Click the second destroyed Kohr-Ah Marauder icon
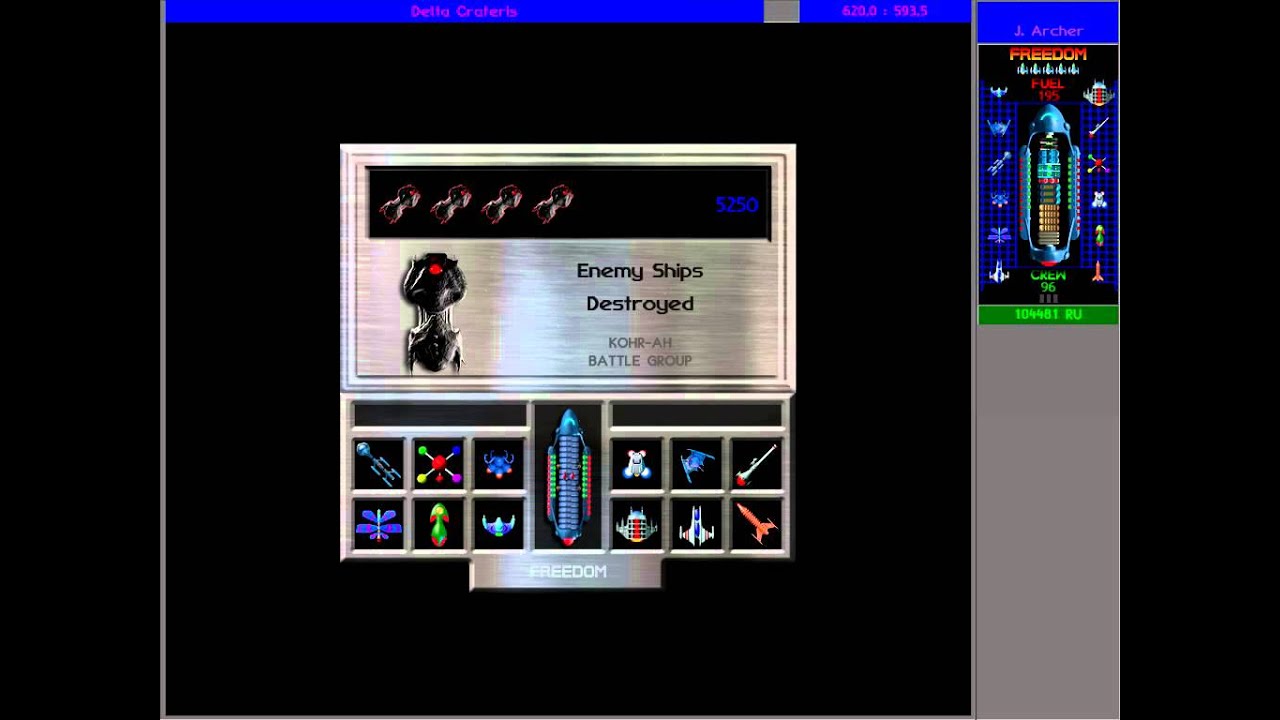 click(x=450, y=204)
